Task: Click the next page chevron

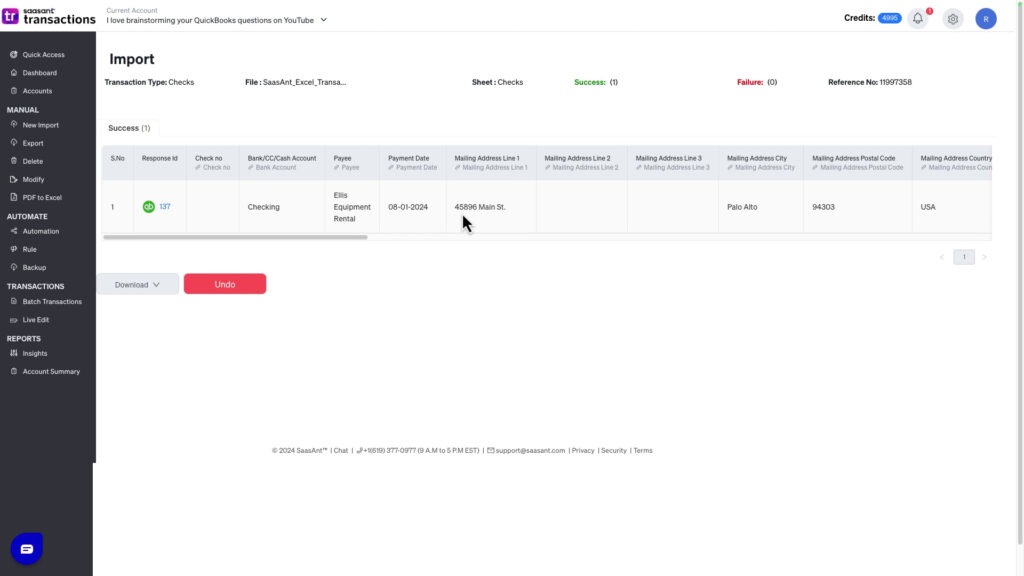Action: pos(984,256)
